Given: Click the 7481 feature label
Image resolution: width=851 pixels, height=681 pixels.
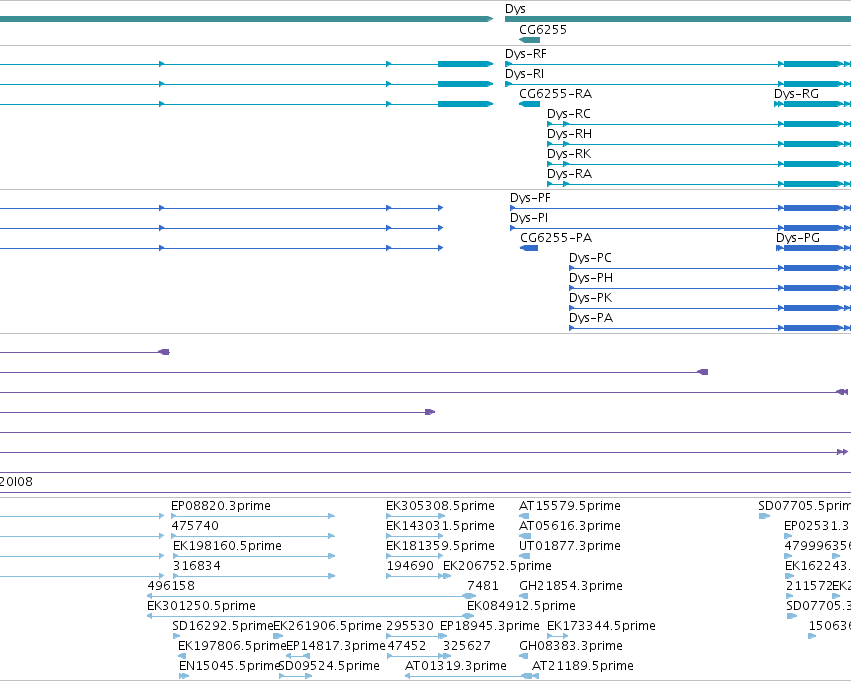Looking at the screenshot, I should pos(482,587).
